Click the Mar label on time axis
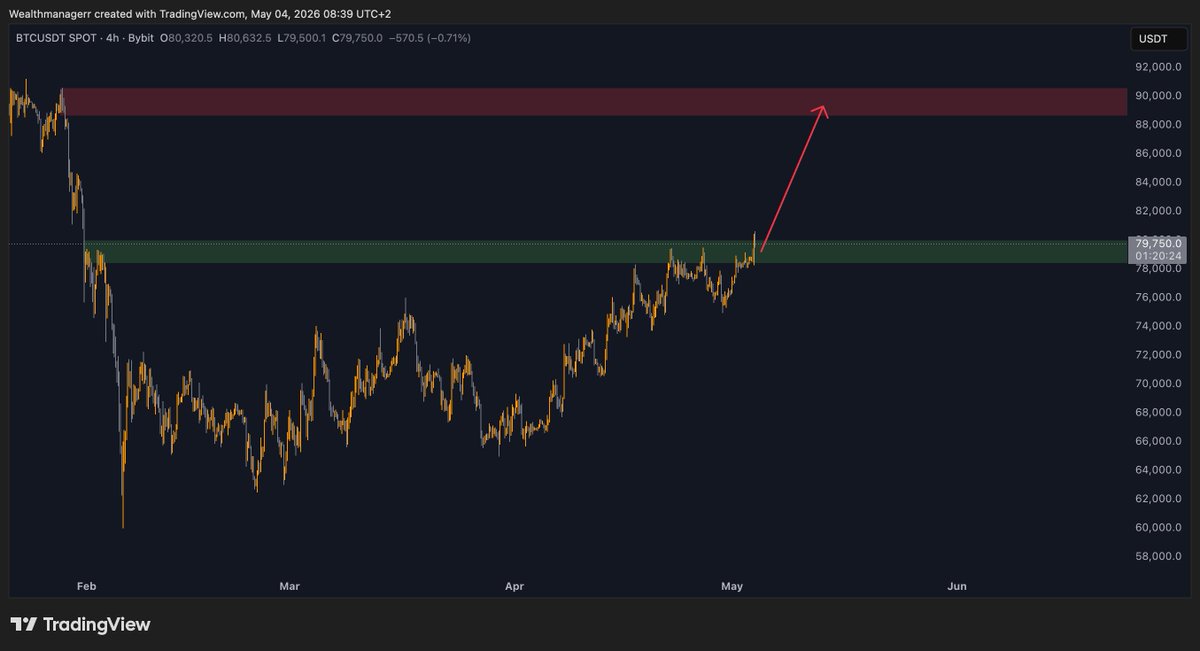The image size is (1200, 651). 290,586
